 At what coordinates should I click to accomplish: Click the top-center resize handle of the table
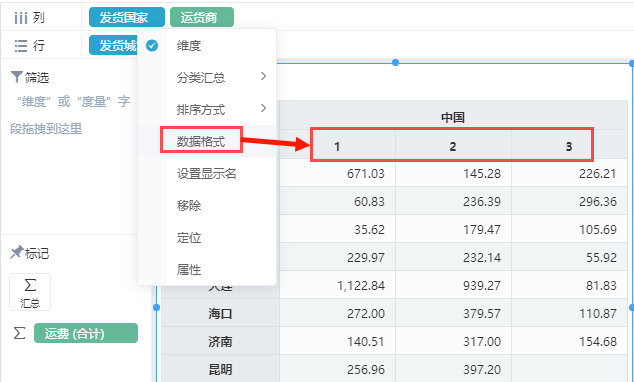coord(395,62)
